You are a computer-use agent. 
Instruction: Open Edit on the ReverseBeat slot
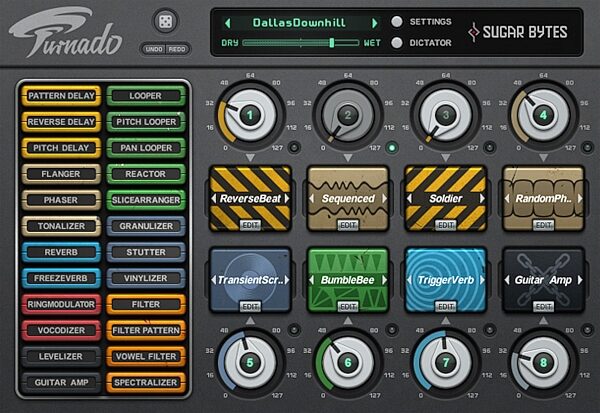250,225
